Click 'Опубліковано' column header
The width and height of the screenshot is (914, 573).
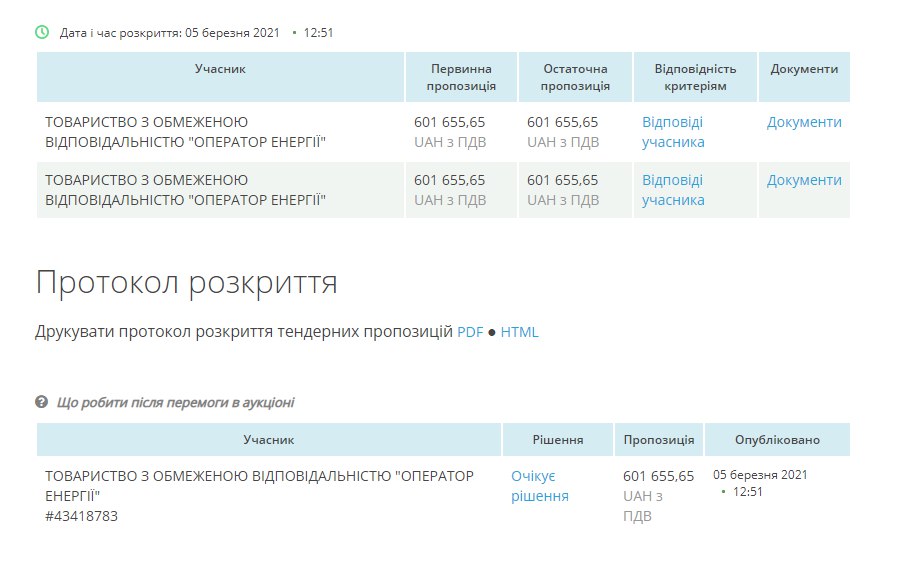tap(777, 440)
